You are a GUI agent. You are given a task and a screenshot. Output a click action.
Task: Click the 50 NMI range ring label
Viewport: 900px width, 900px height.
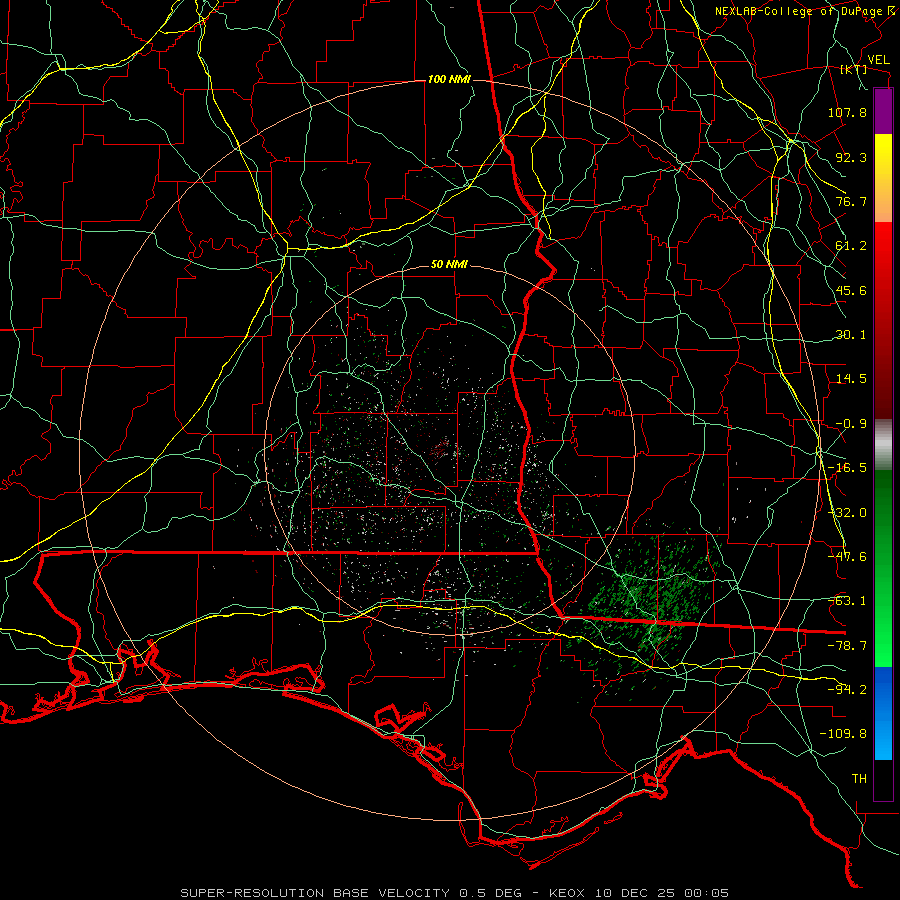pyautogui.click(x=449, y=265)
